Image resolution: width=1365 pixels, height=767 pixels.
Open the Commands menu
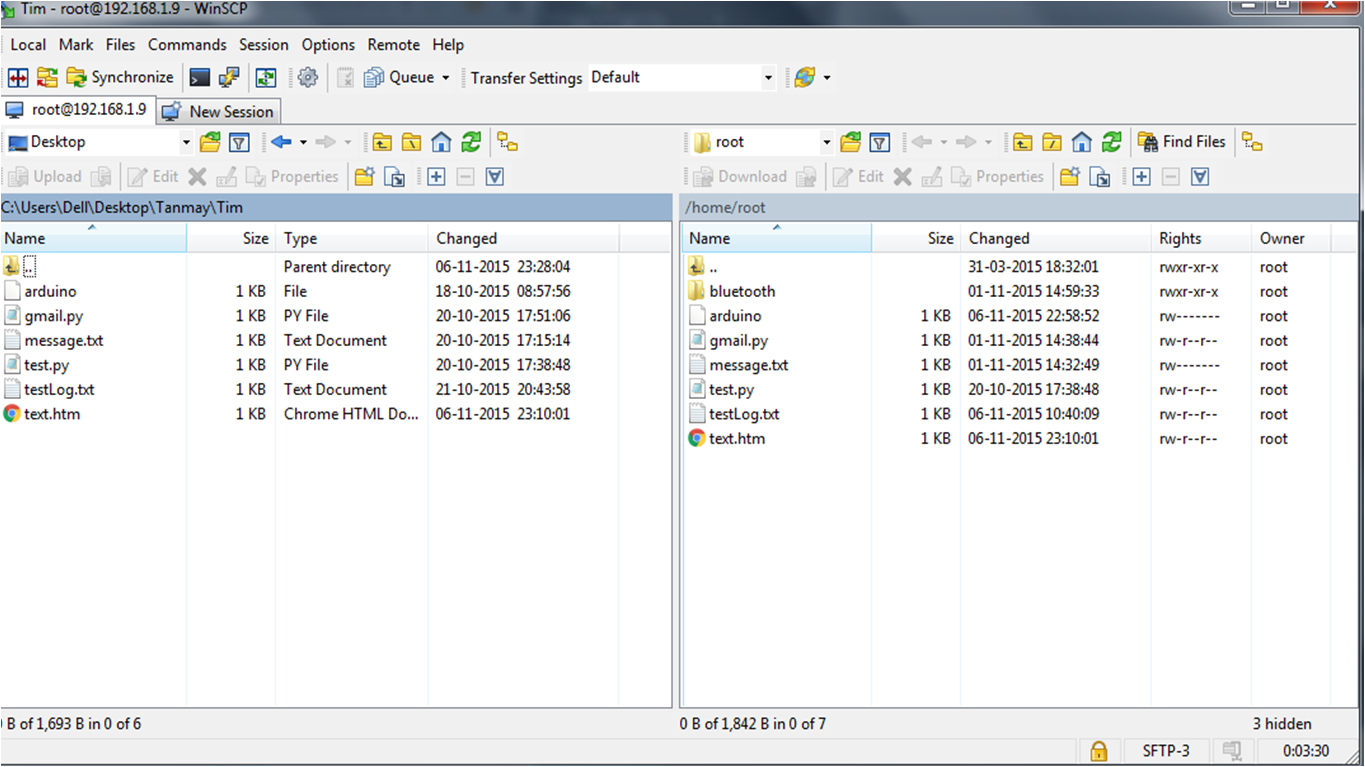[x=187, y=45]
